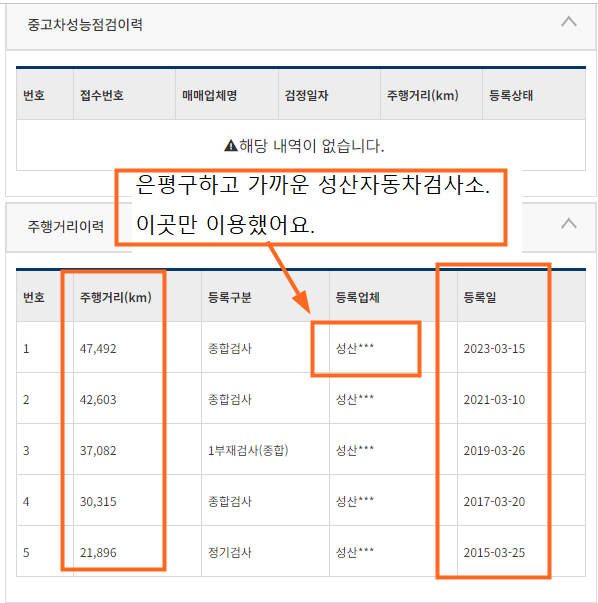Click the 등록일 column header
Image resolution: width=598 pixels, height=603 pixels.
click(x=480, y=297)
